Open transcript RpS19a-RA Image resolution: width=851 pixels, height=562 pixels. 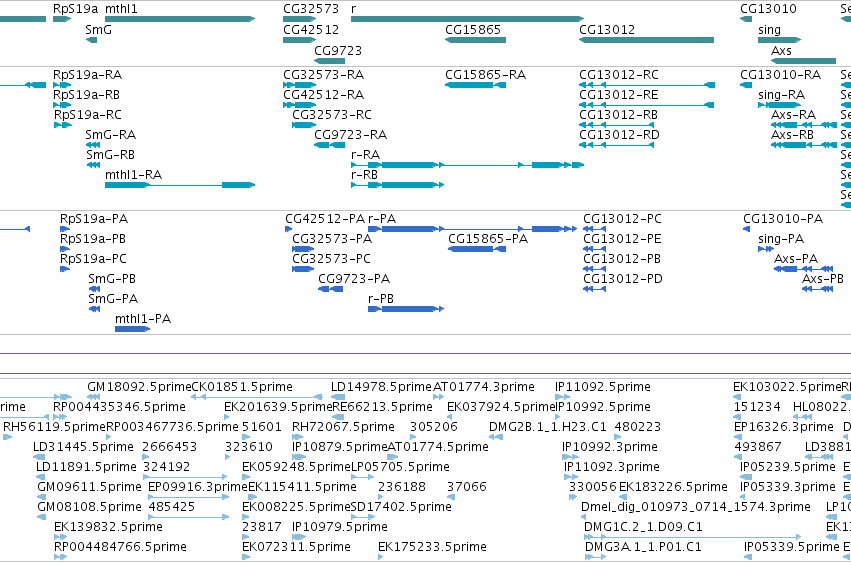62,85
